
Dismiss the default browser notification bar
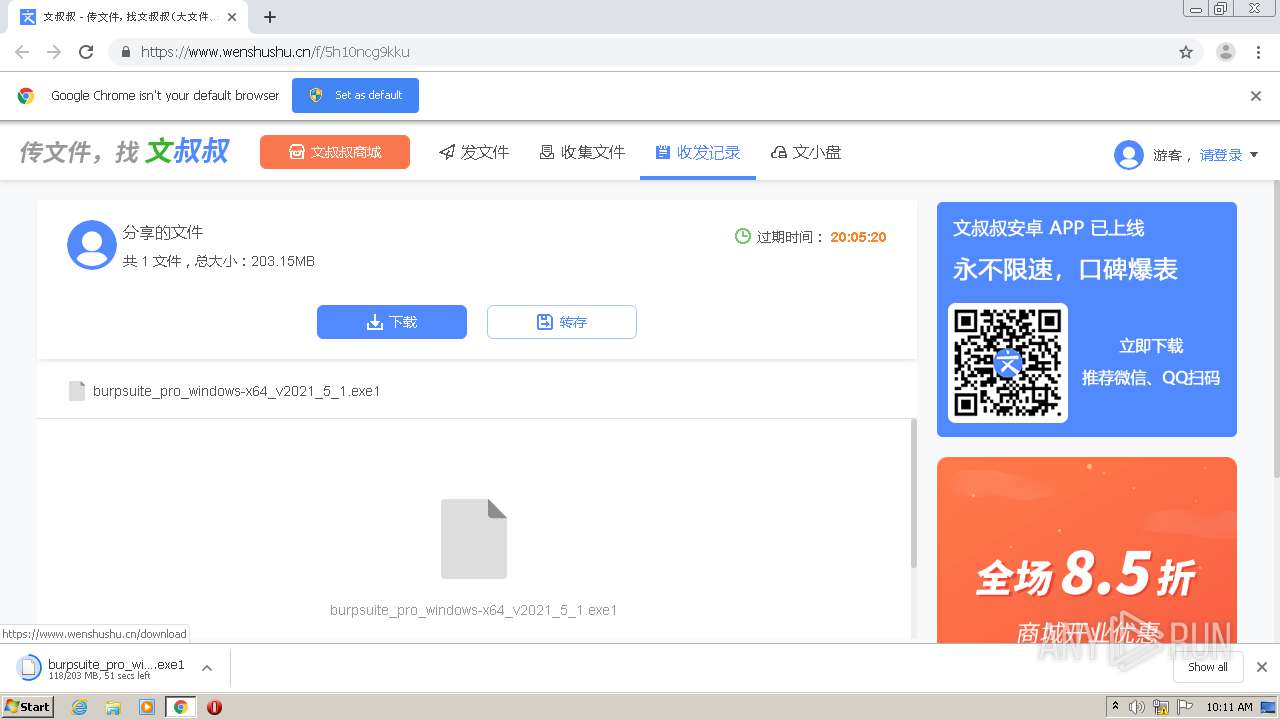[1256, 96]
